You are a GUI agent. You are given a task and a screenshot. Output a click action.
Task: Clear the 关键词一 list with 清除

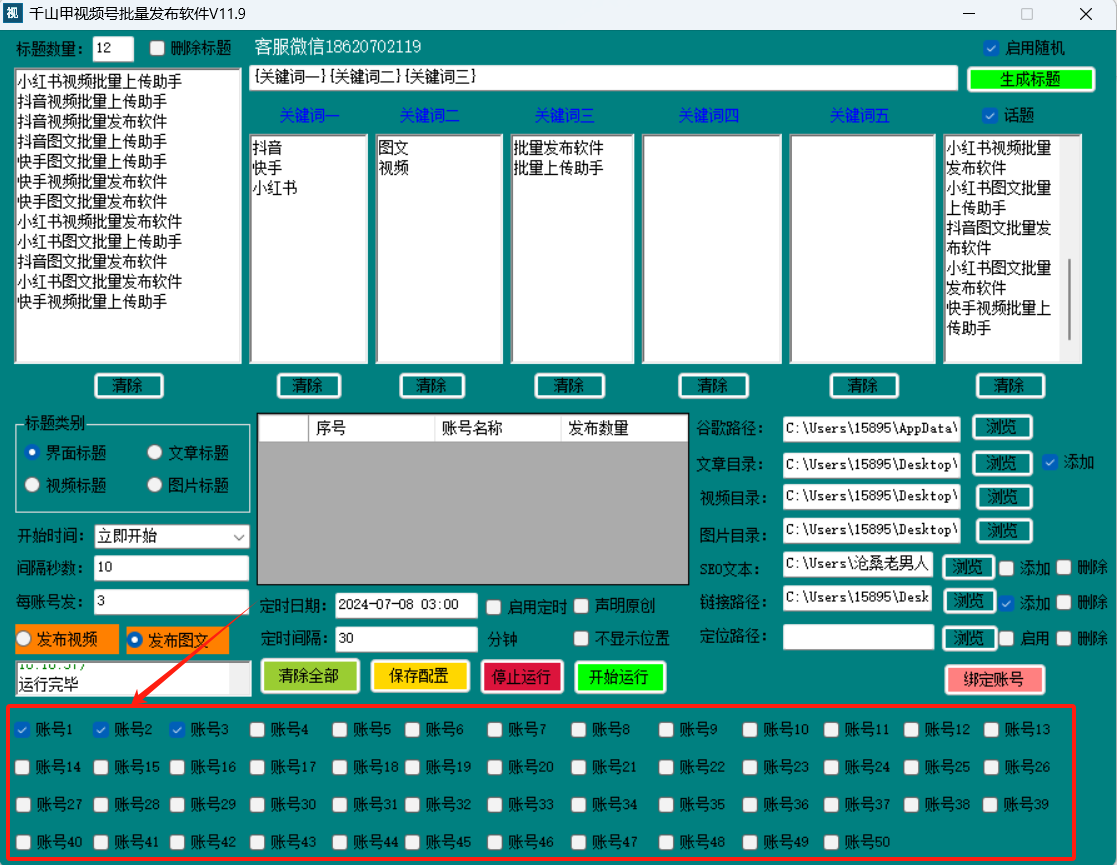pos(307,386)
